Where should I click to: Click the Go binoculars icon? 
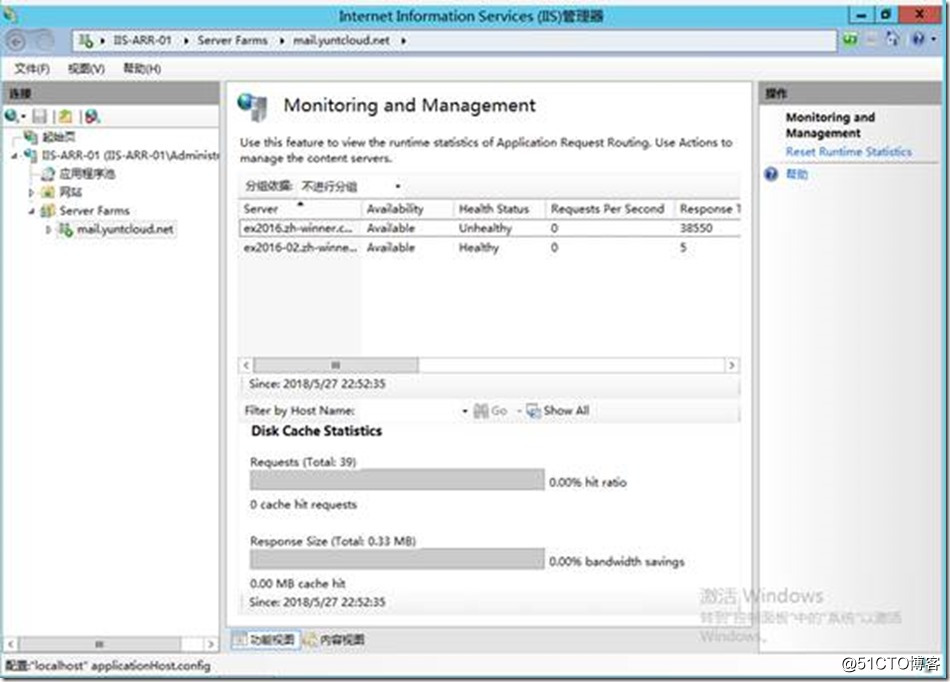481,411
